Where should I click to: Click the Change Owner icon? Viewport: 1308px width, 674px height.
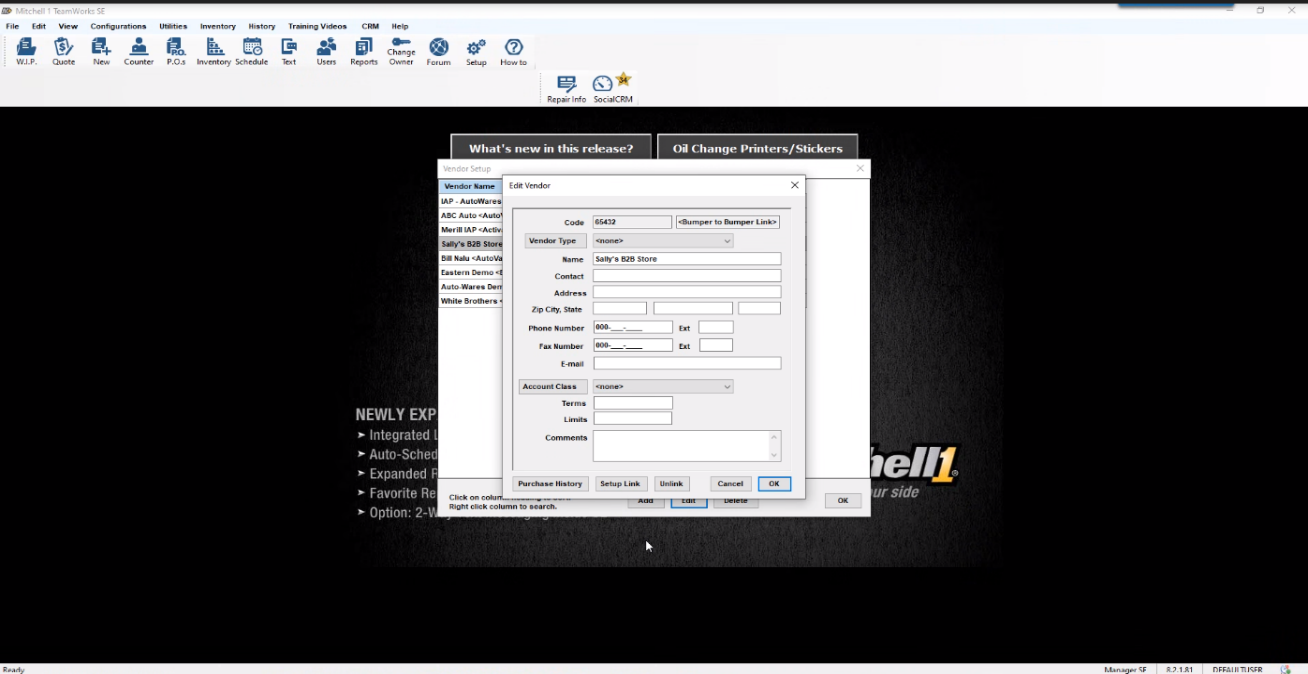pyautogui.click(x=401, y=50)
